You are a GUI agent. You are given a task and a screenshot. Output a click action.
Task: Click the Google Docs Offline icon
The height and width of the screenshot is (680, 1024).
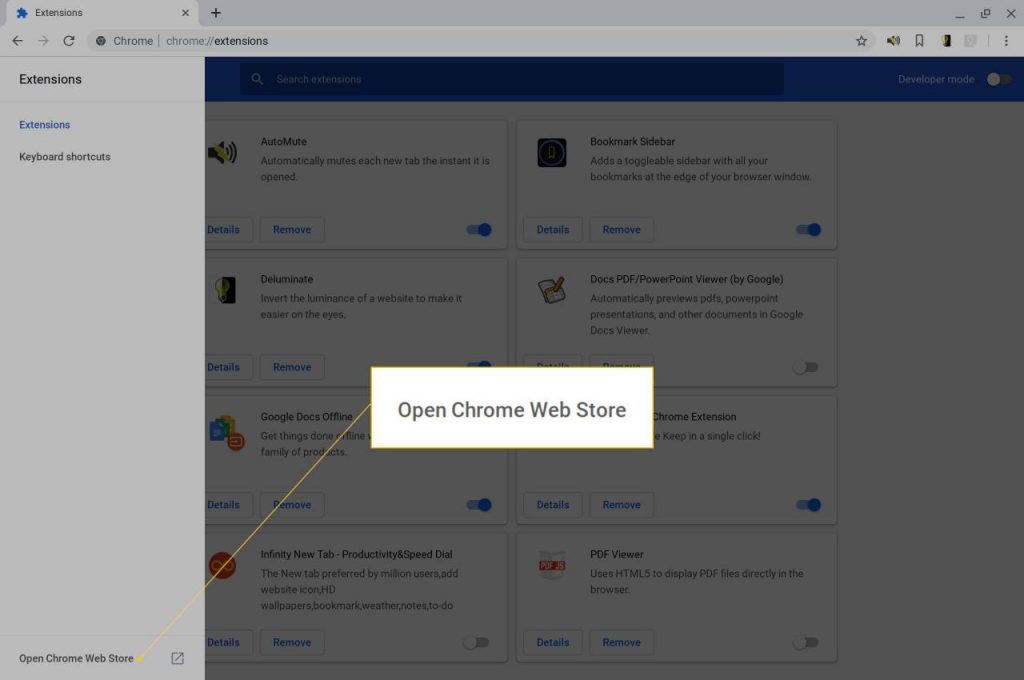coord(227,432)
